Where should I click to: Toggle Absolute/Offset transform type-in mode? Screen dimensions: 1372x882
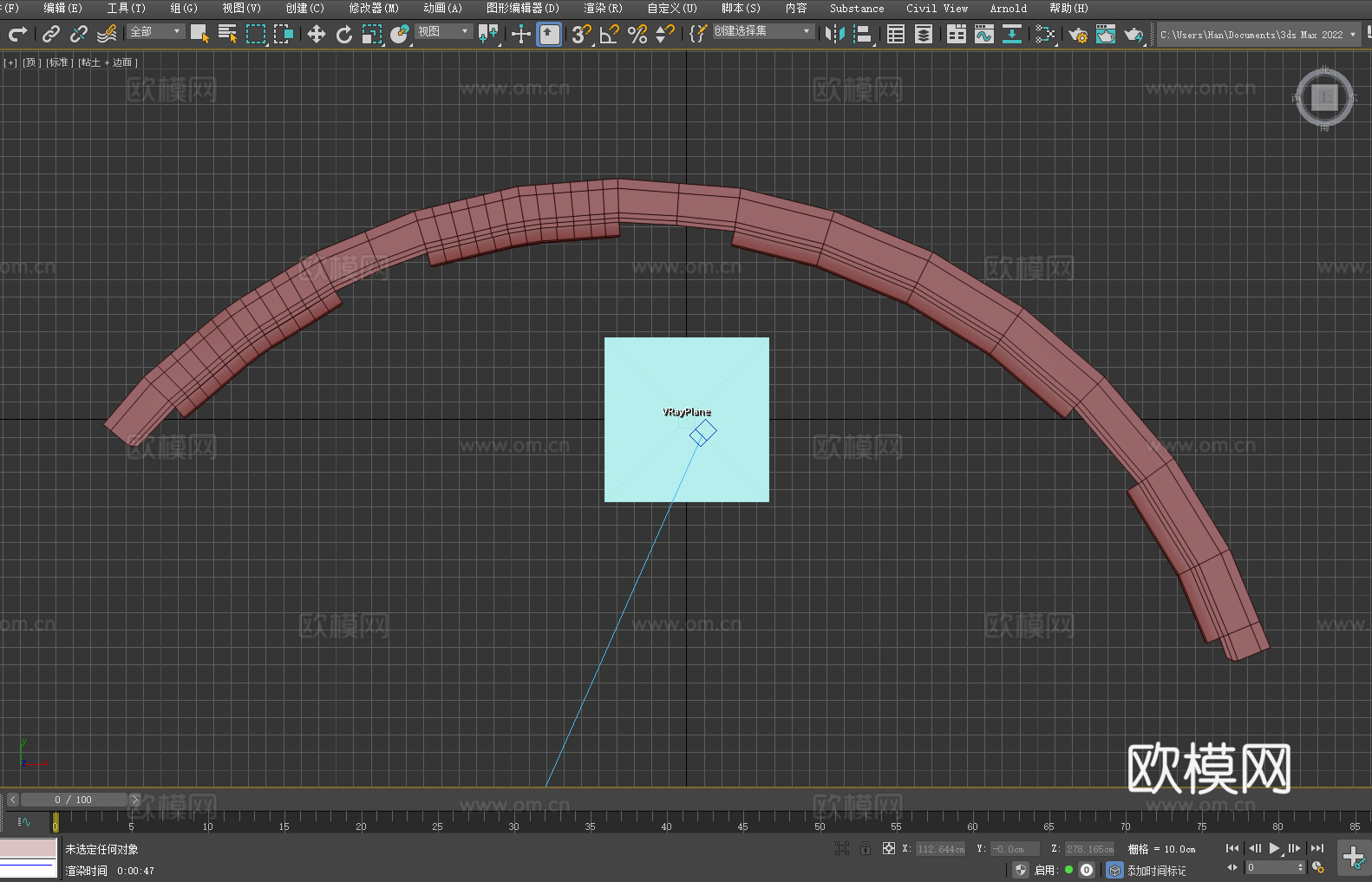(889, 848)
